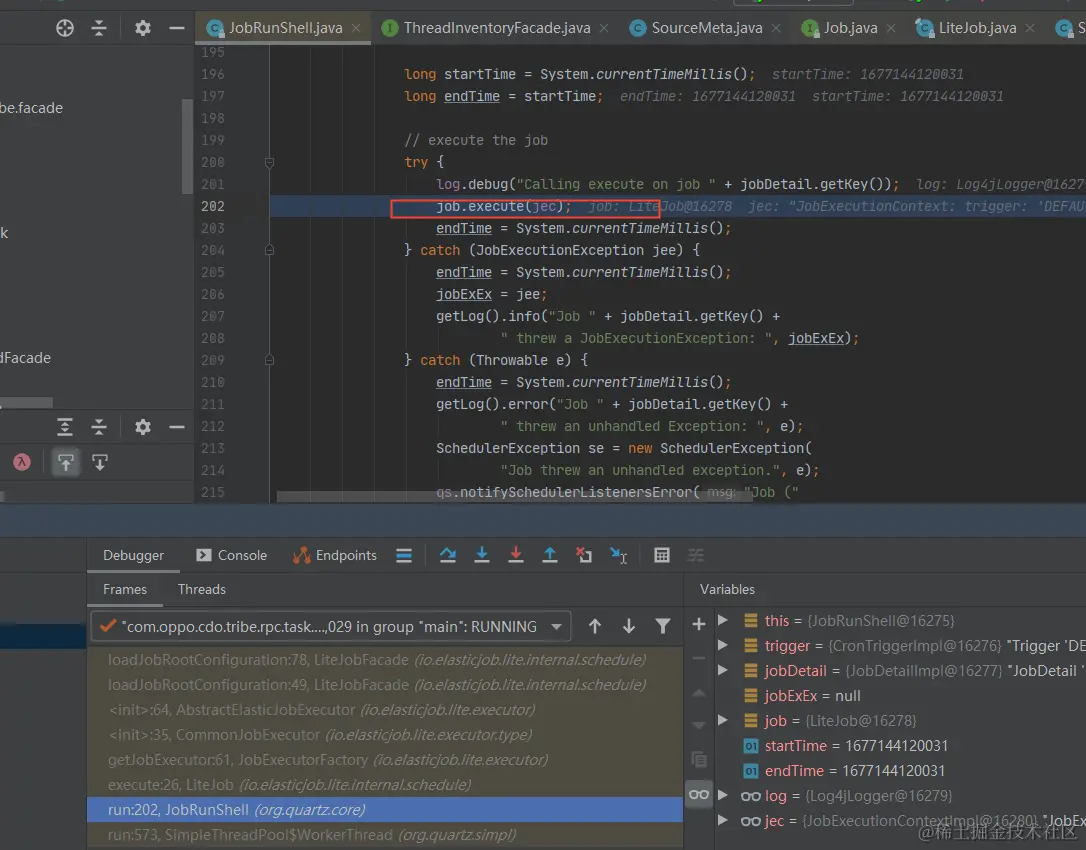Click the Drop Frame icon
Viewport: 1086px width, 850px height.
[x=584, y=555]
